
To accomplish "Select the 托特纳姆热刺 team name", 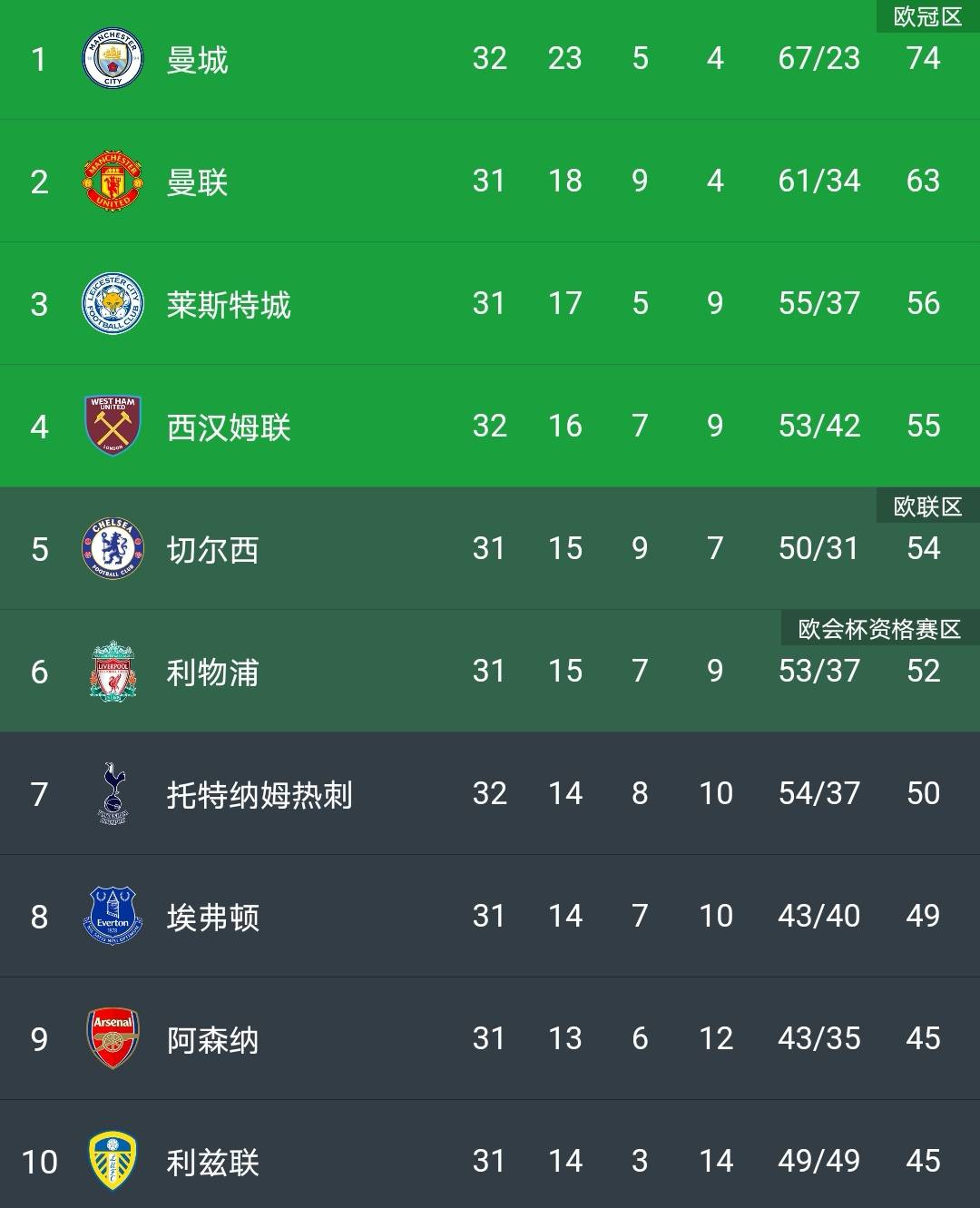I will [260, 795].
